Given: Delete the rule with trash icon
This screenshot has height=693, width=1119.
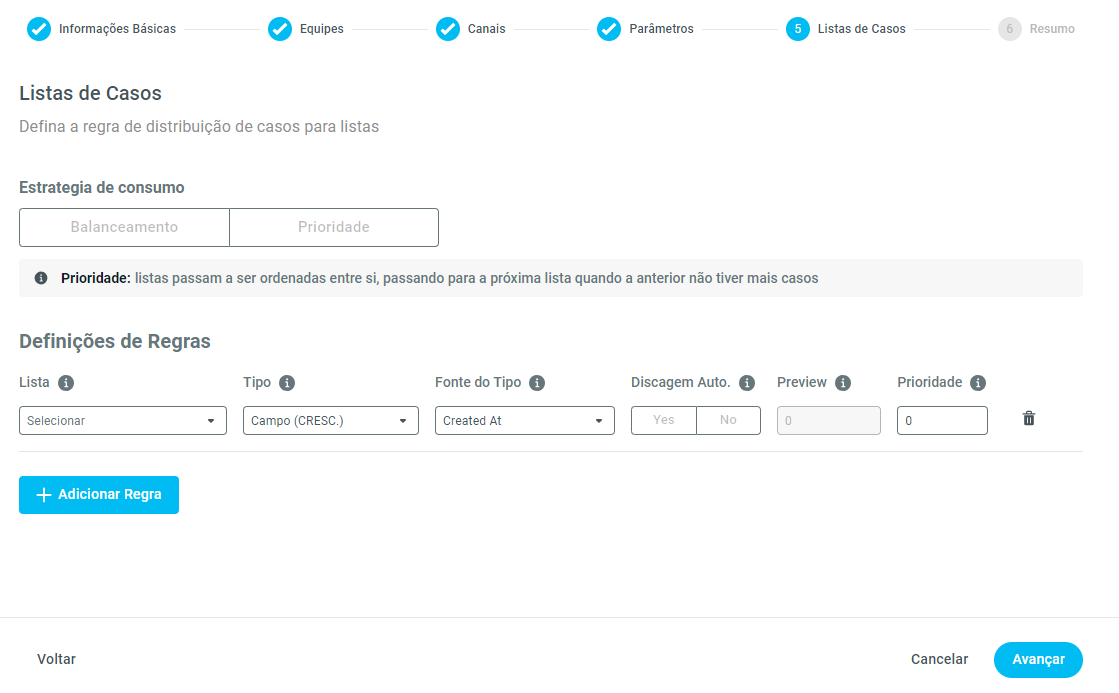Looking at the screenshot, I should [1029, 419].
